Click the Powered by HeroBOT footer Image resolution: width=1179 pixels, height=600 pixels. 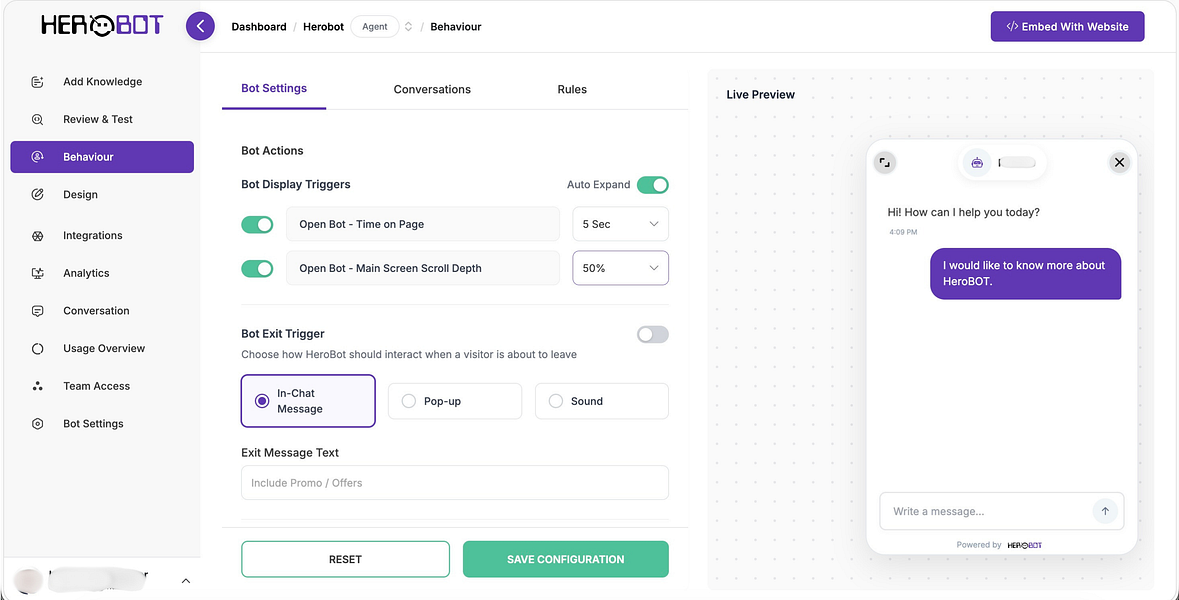(999, 544)
